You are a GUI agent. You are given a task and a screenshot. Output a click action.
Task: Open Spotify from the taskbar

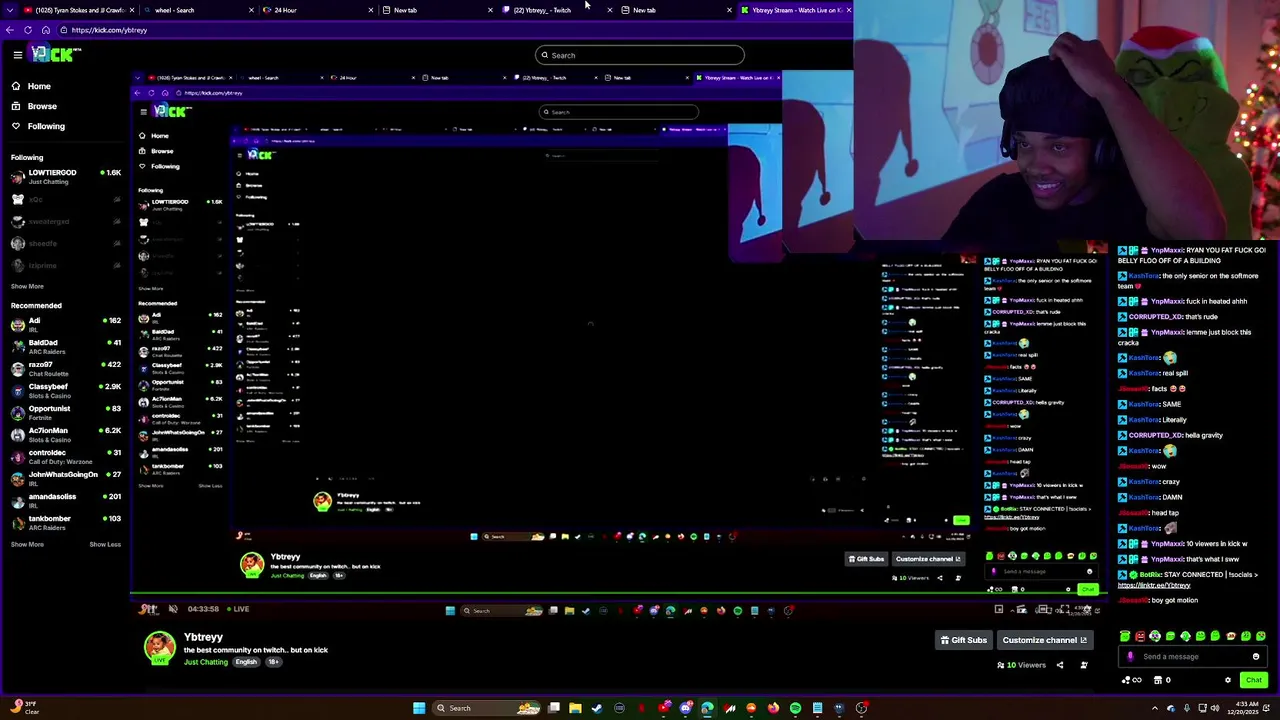click(x=795, y=708)
